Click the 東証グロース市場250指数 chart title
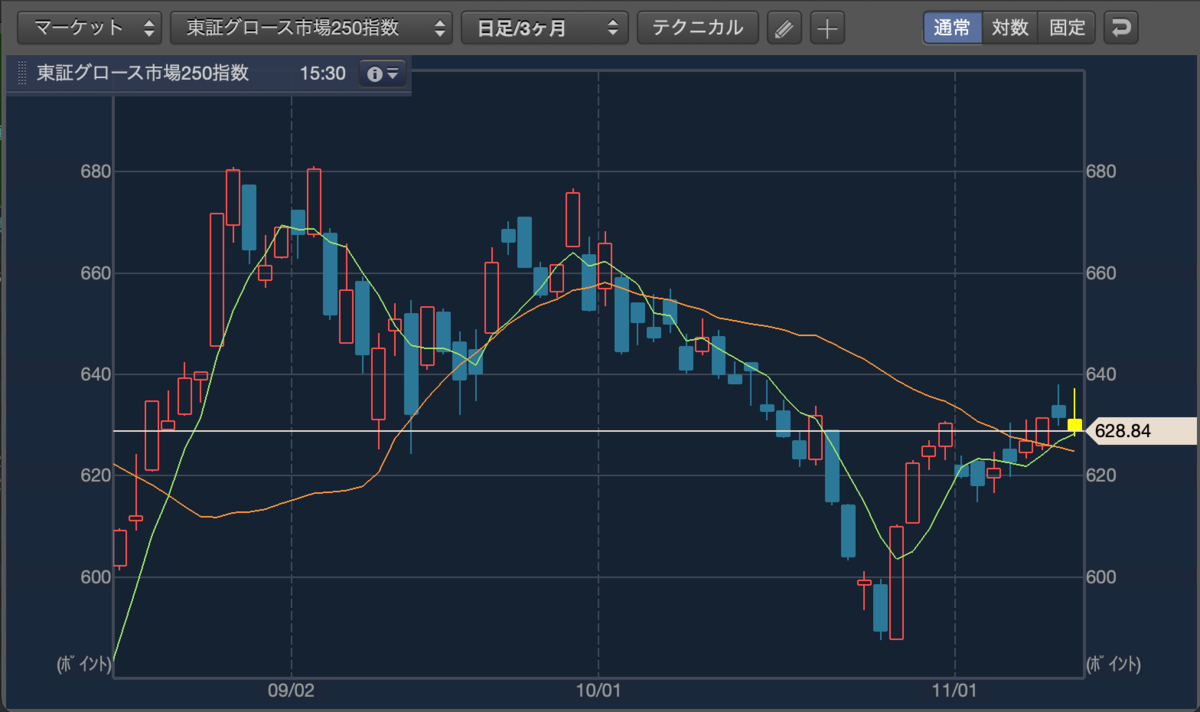1200x712 pixels. (143, 74)
